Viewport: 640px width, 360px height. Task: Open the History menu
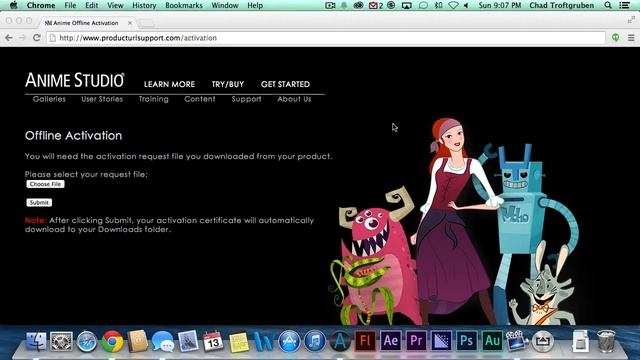coord(144,5)
